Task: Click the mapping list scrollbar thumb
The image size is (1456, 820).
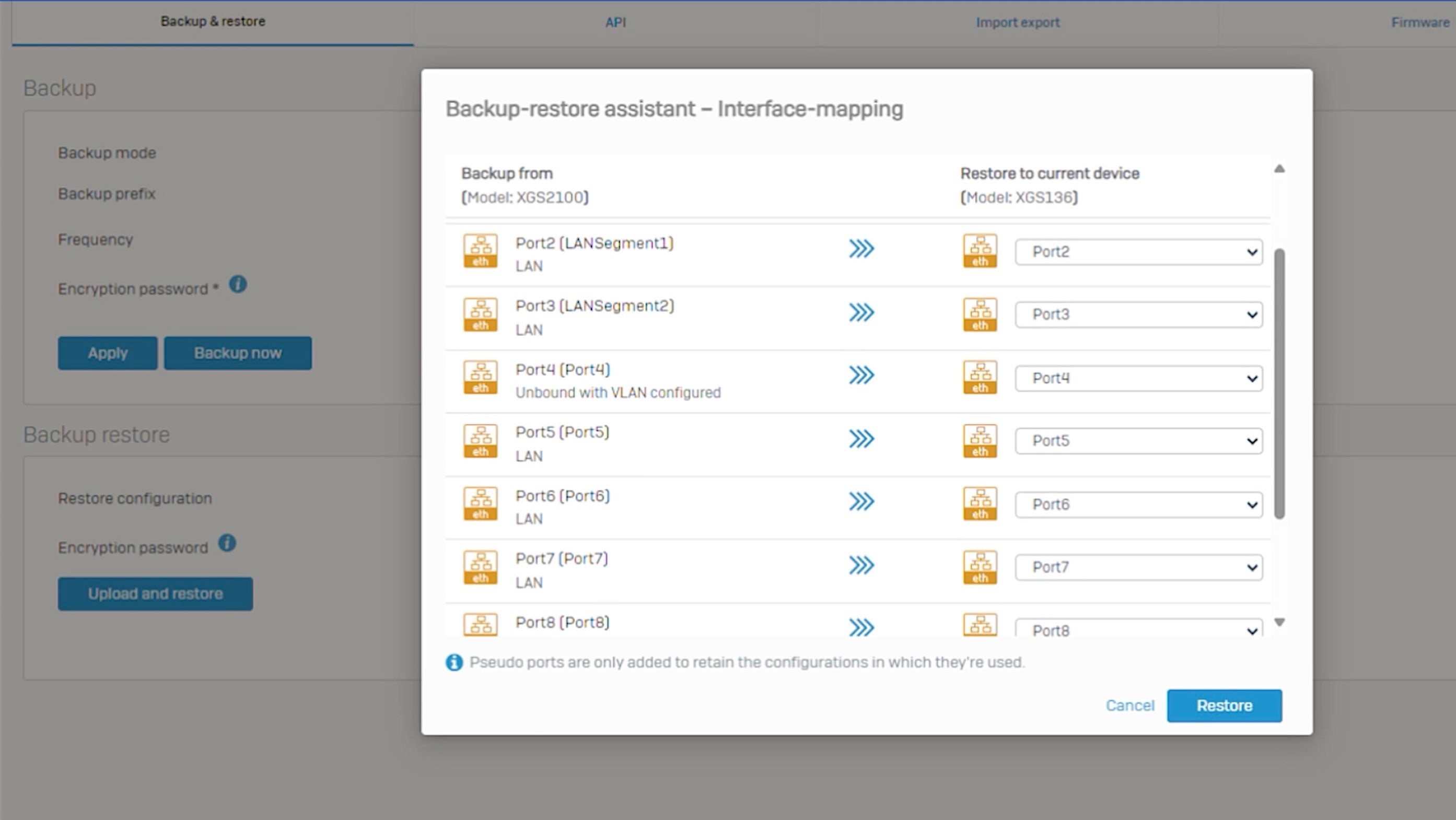Action: (1279, 383)
